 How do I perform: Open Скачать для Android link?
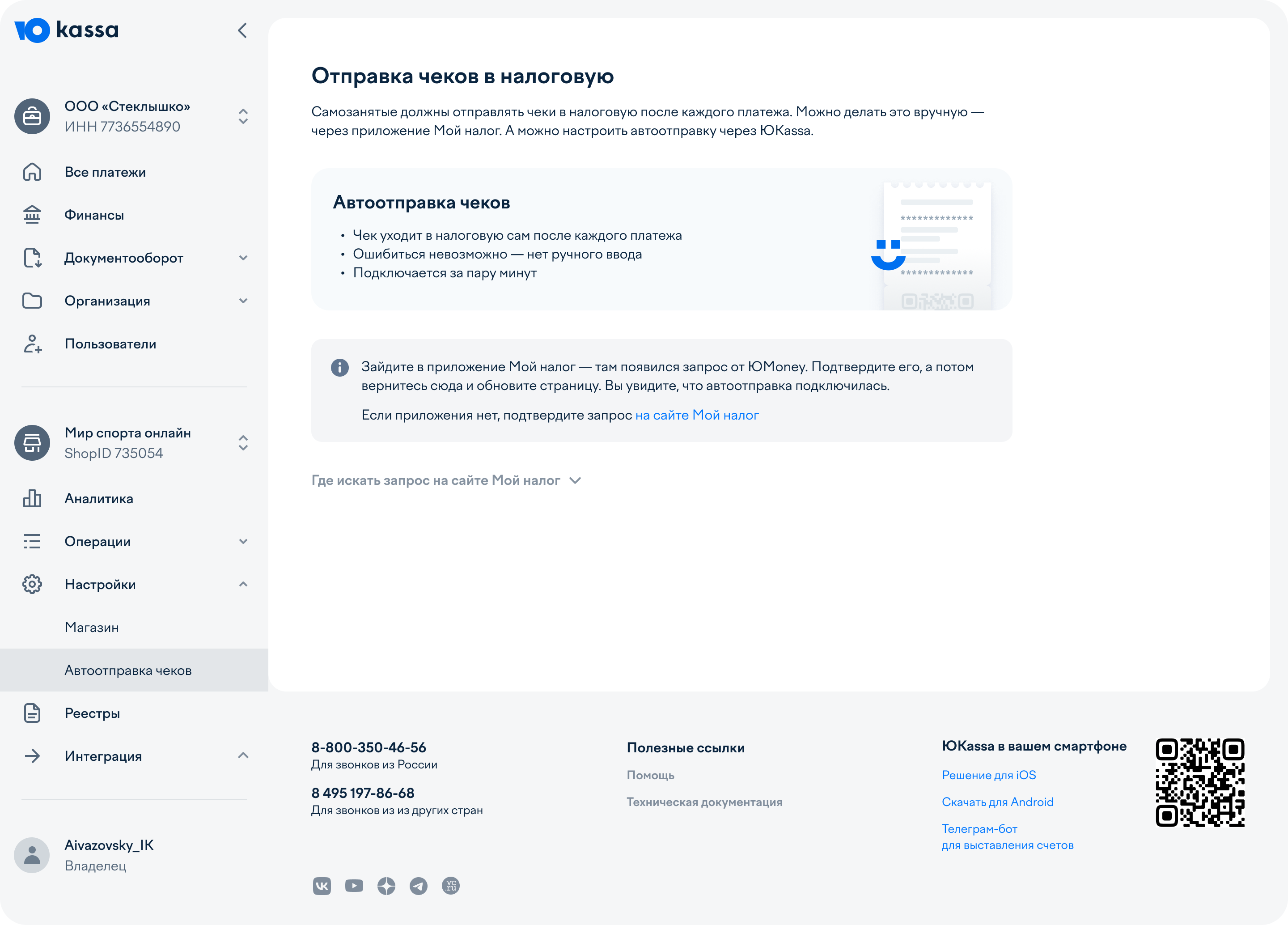pos(997,802)
